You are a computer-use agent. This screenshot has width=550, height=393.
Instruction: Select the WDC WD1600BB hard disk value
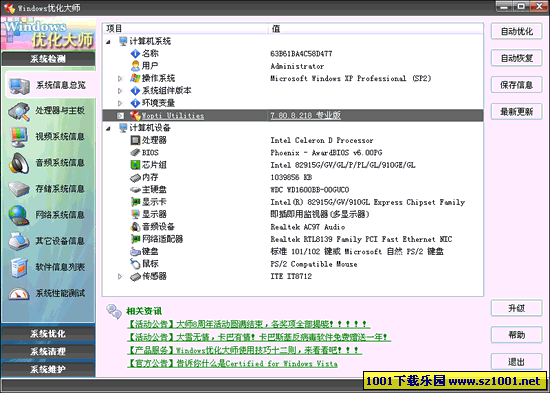coord(309,190)
